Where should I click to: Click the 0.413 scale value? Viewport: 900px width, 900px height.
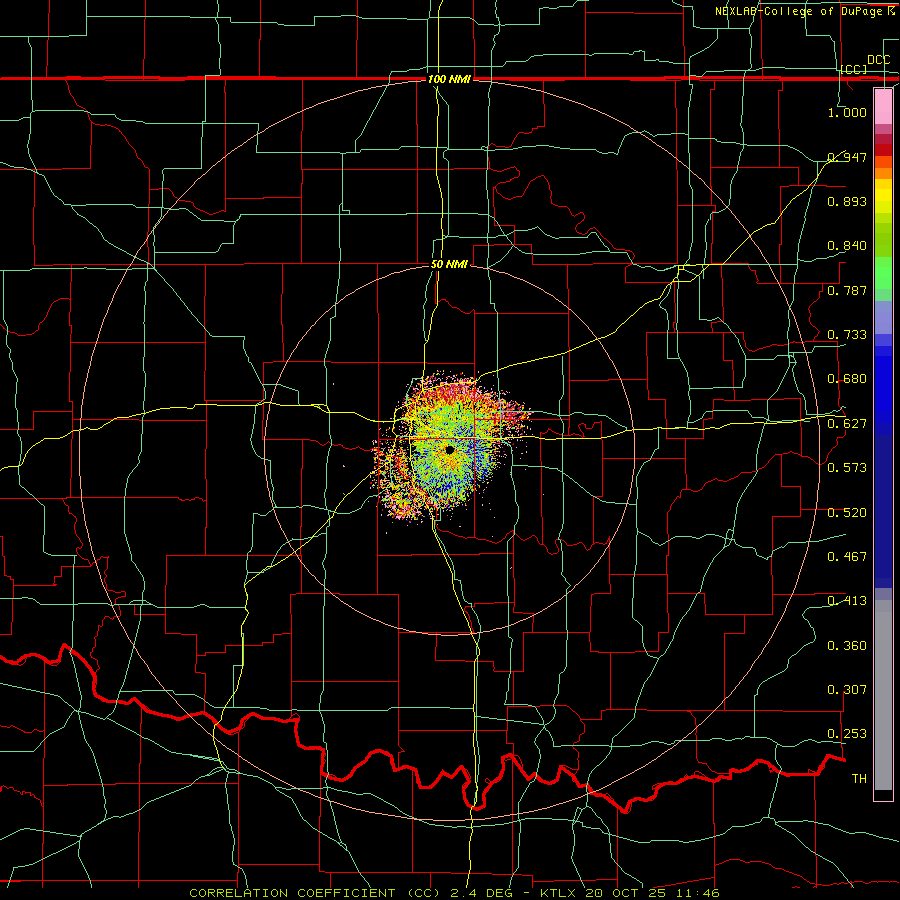pos(847,600)
